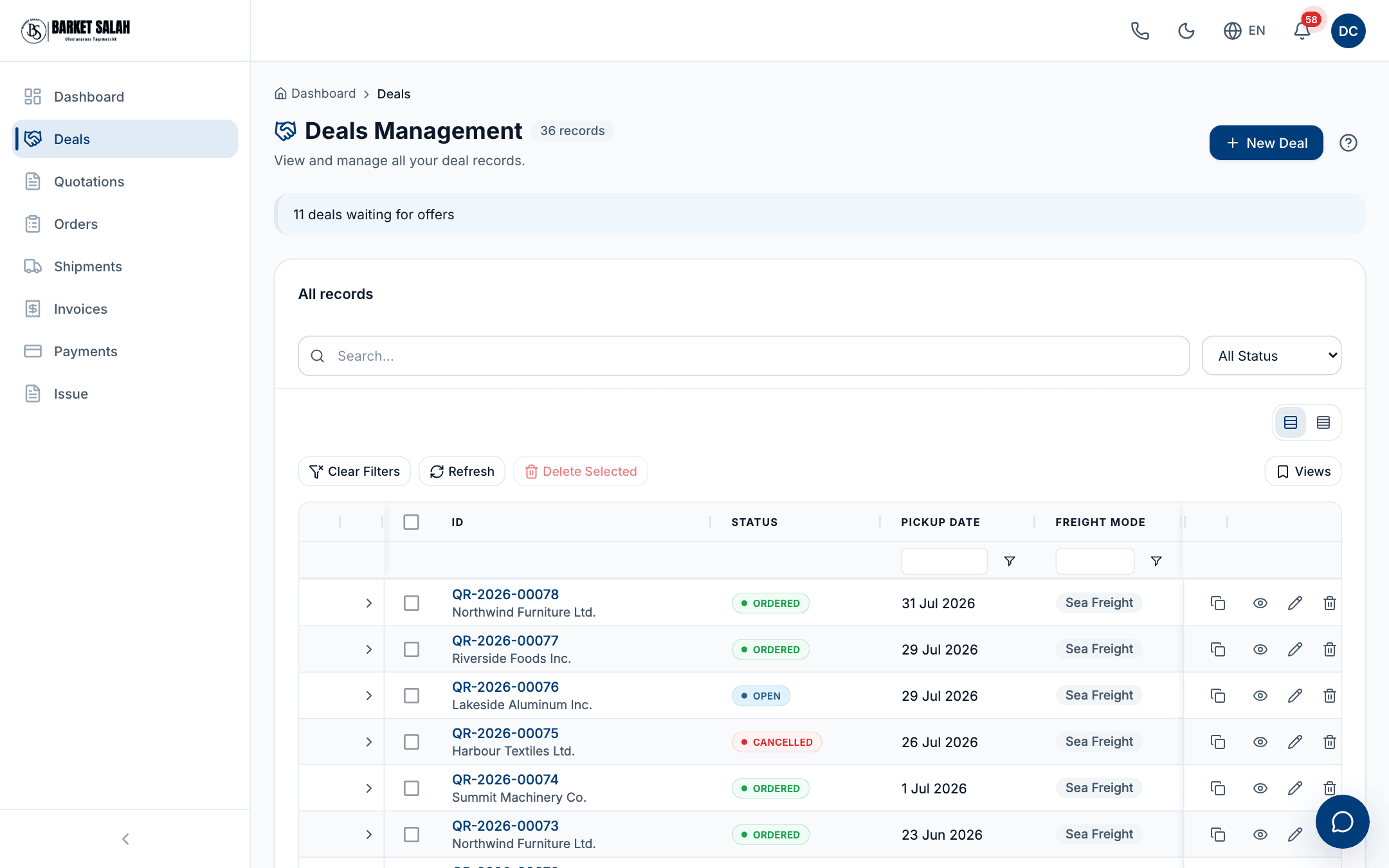This screenshot has width=1389, height=868.
Task: Follow the Dashboard breadcrumb link
Action: pyautogui.click(x=315, y=93)
